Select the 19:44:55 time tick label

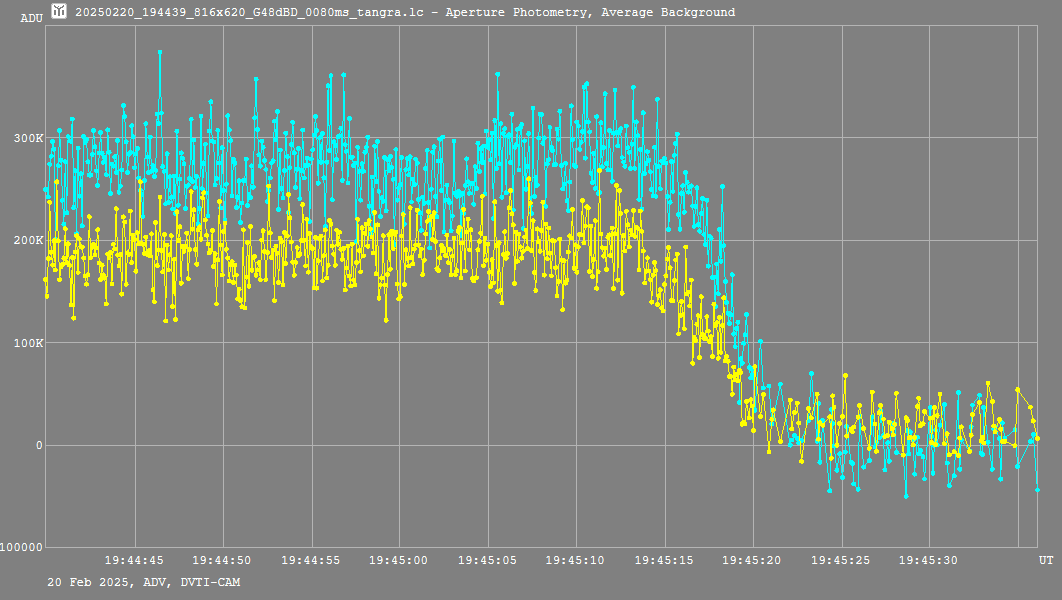[311, 561]
